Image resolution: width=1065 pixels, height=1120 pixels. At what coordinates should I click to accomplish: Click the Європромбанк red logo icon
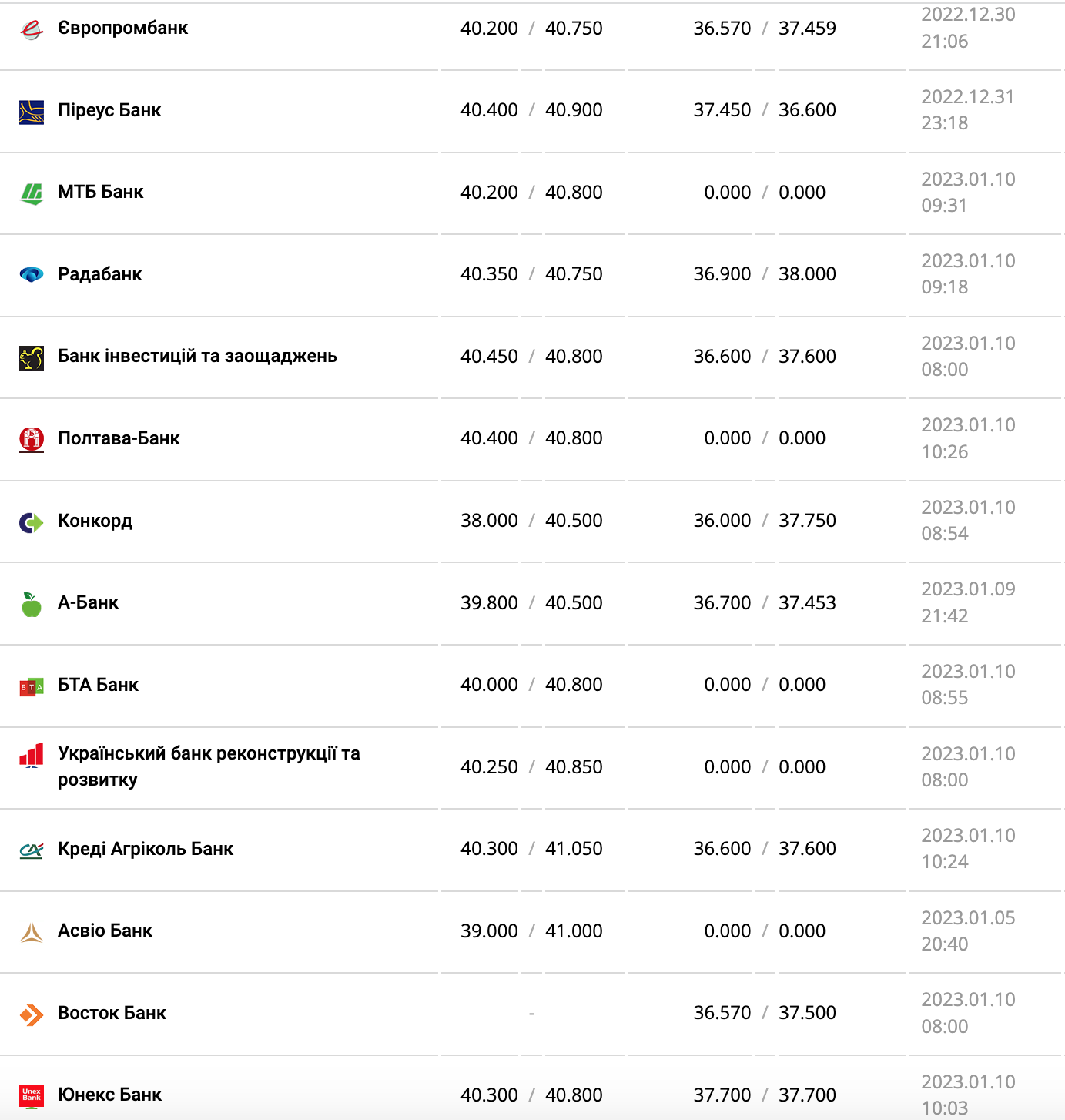(32, 29)
